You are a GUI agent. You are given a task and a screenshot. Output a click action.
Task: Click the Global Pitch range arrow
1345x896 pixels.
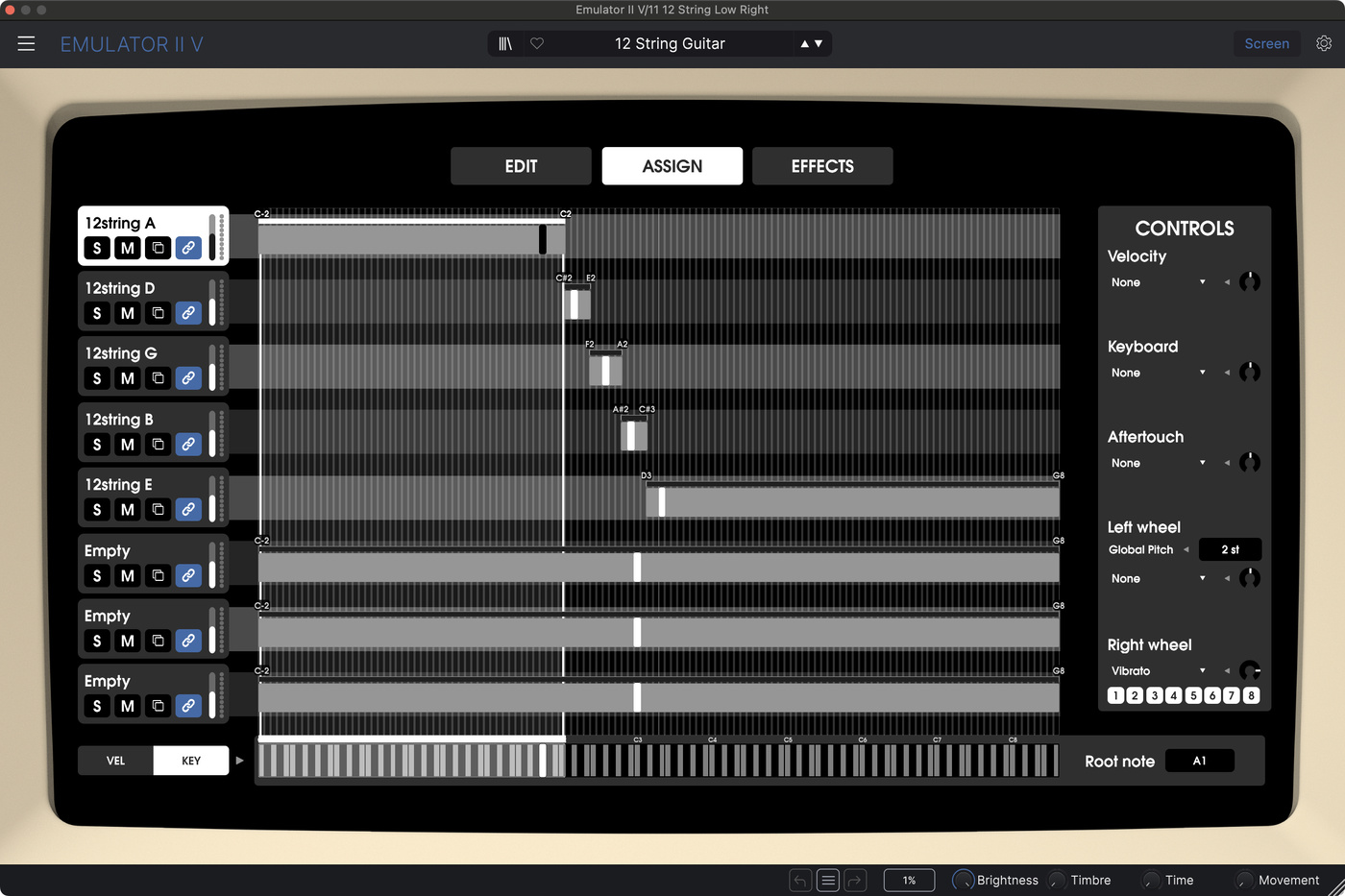point(1186,549)
